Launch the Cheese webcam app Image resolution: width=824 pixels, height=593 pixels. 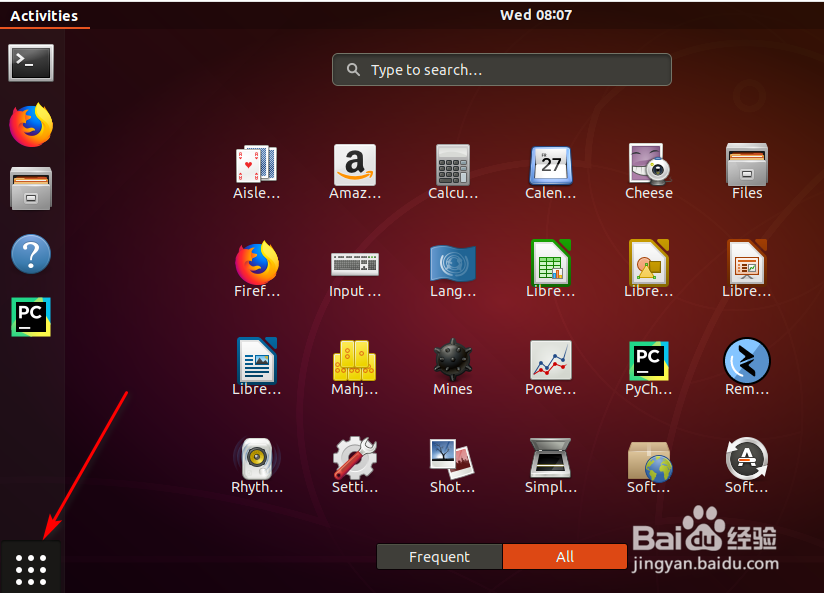pyautogui.click(x=649, y=172)
